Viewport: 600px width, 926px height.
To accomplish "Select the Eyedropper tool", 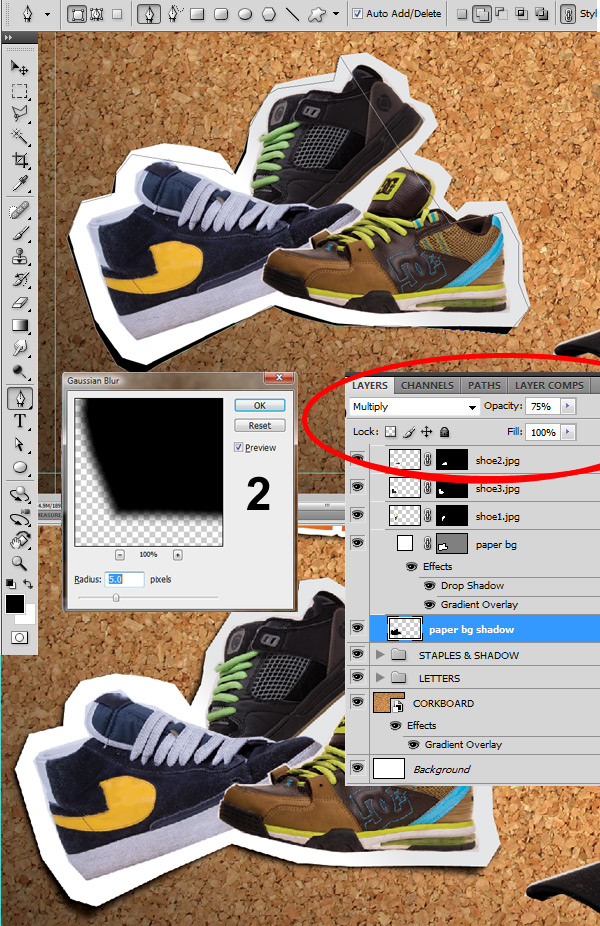I will click(x=20, y=184).
